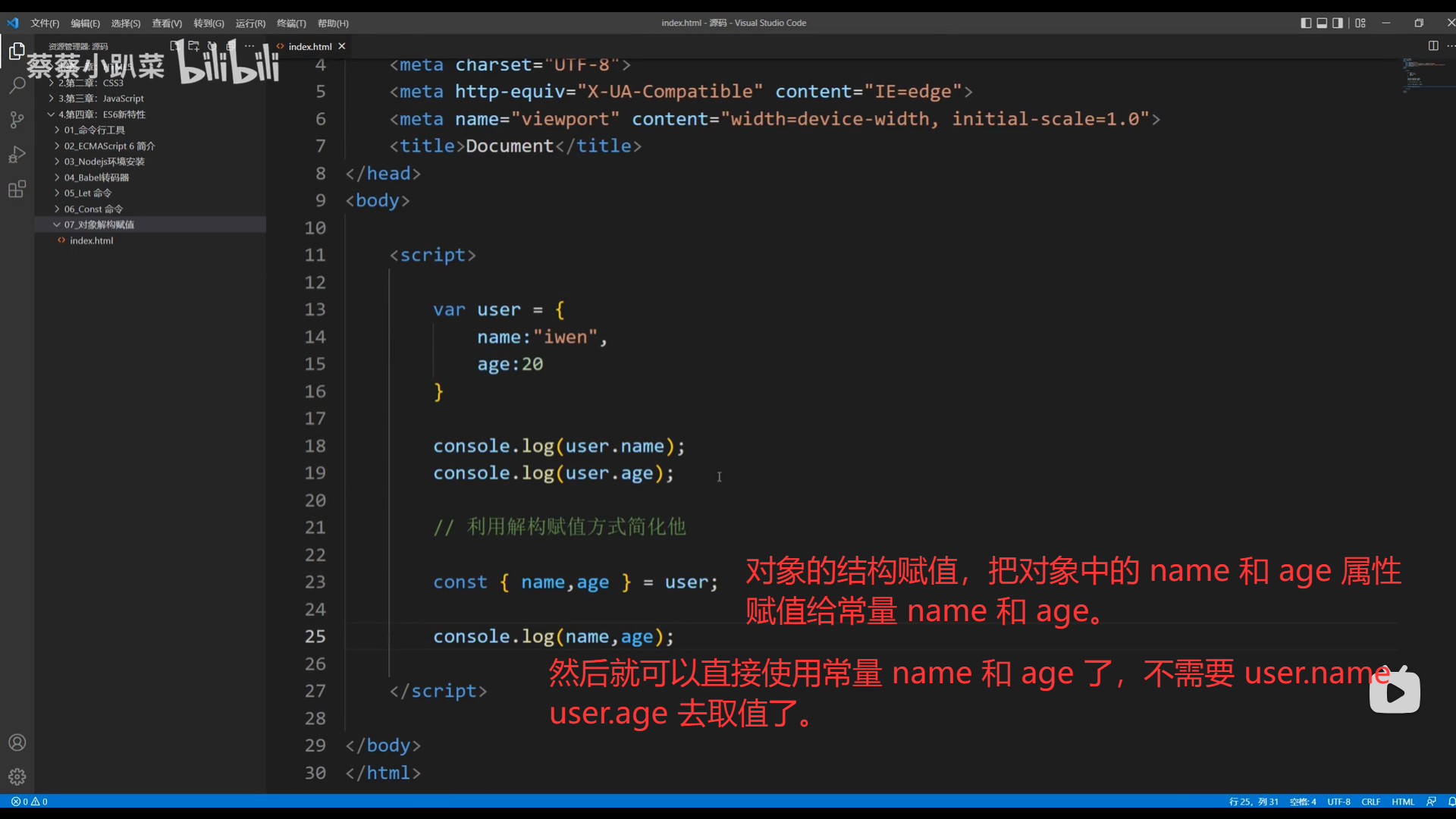Image resolution: width=1456 pixels, height=819 pixels.
Task: Click the HTML language mode indicator
Action: coord(1402,802)
